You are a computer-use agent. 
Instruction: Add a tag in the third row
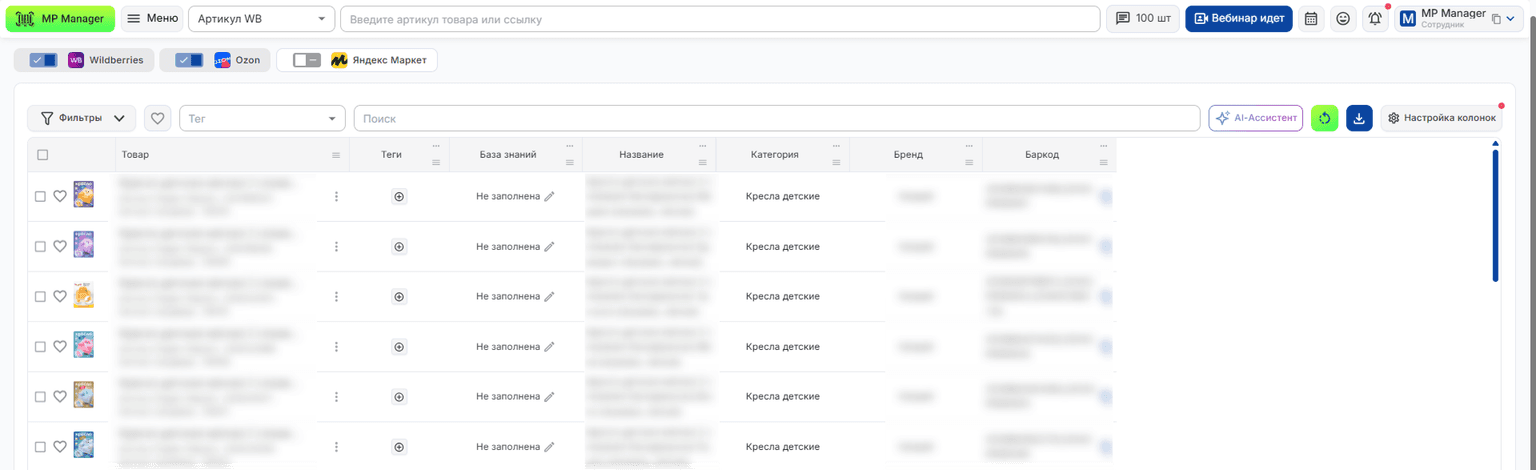coord(399,297)
